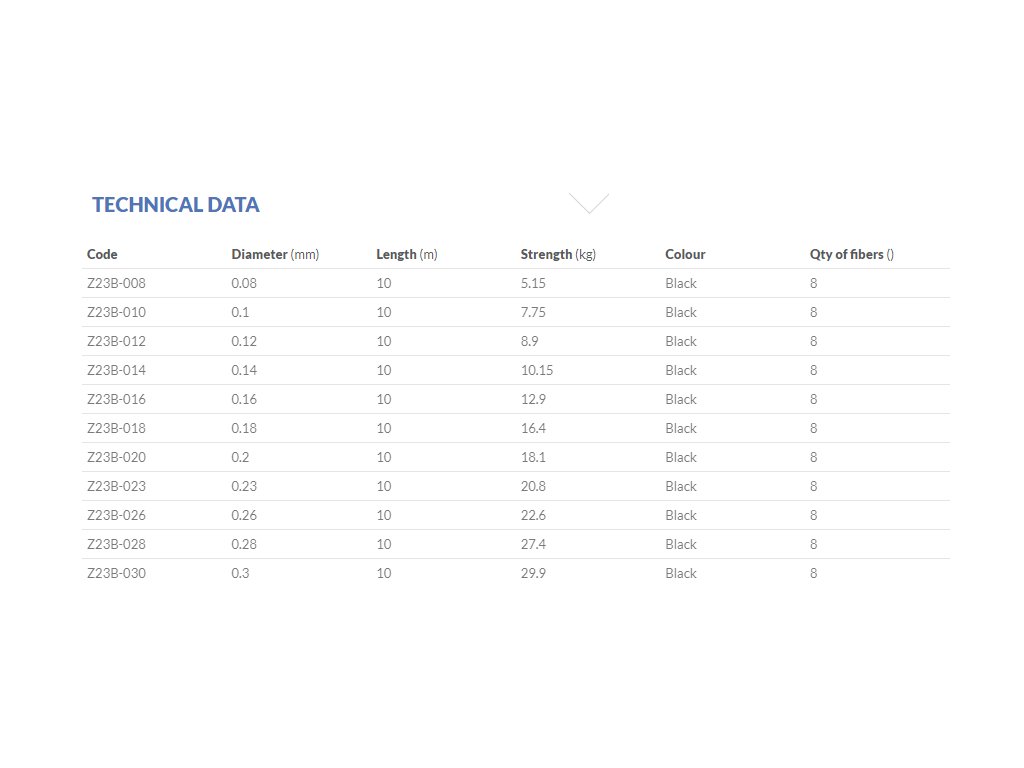Screen dimensions: 1024x768
Task: Click the Z23B-018 row code
Action: click(x=116, y=428)
